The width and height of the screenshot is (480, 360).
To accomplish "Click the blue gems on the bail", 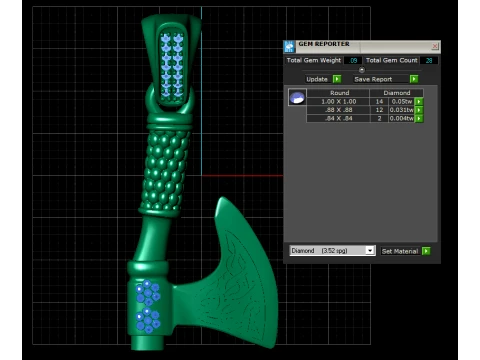I will (x=172, y=65).
